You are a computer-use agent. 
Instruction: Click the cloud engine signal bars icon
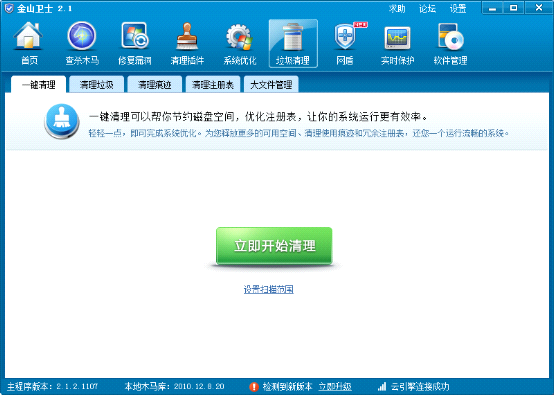382,386
